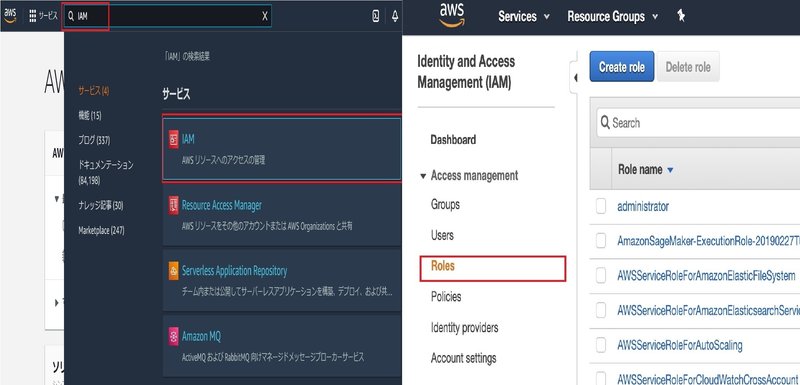Viewport: 800px width, 385px height.
Task: Select the IAM service search result
Action: [282, 149]
